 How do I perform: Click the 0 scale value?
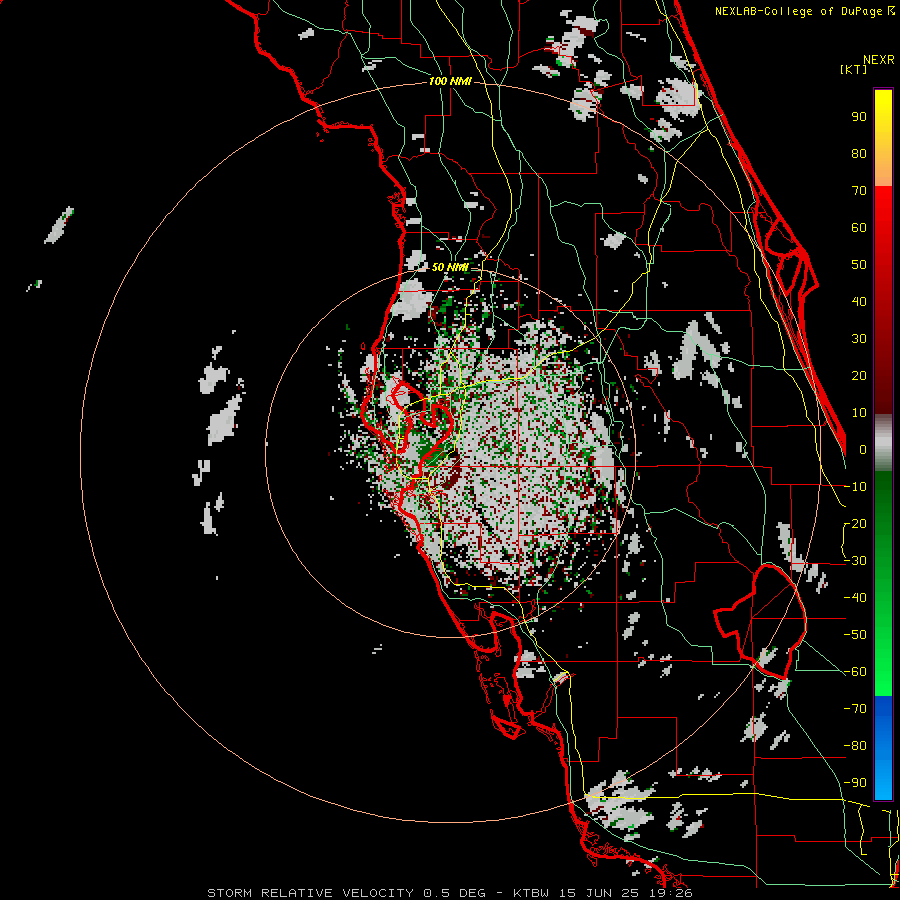point(863,449)
